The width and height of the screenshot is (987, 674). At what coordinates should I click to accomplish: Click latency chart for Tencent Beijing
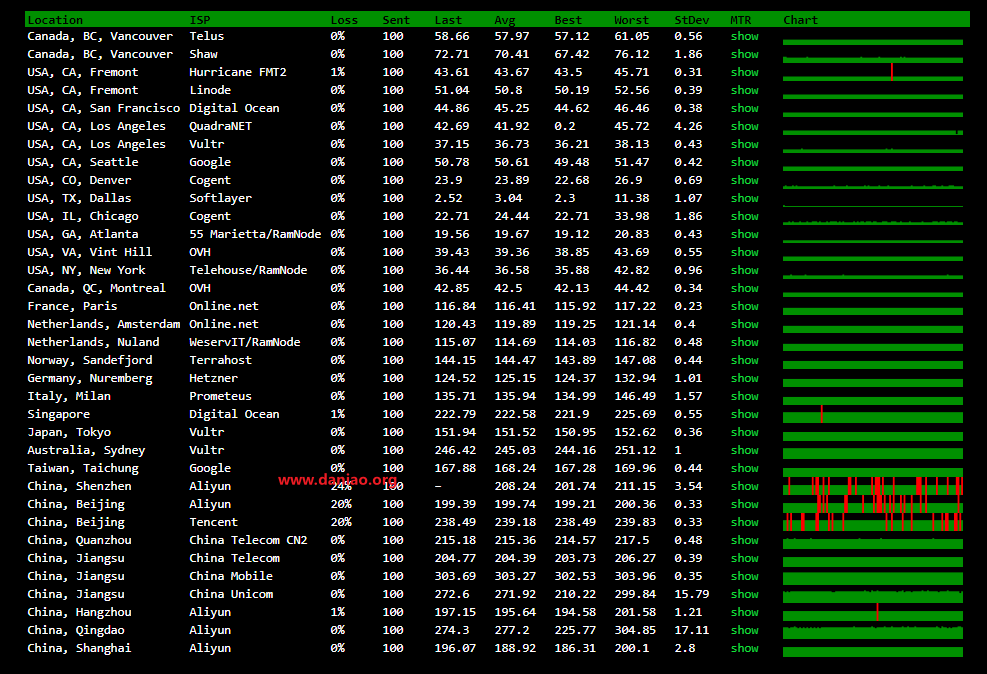click(x=872, y=522)
